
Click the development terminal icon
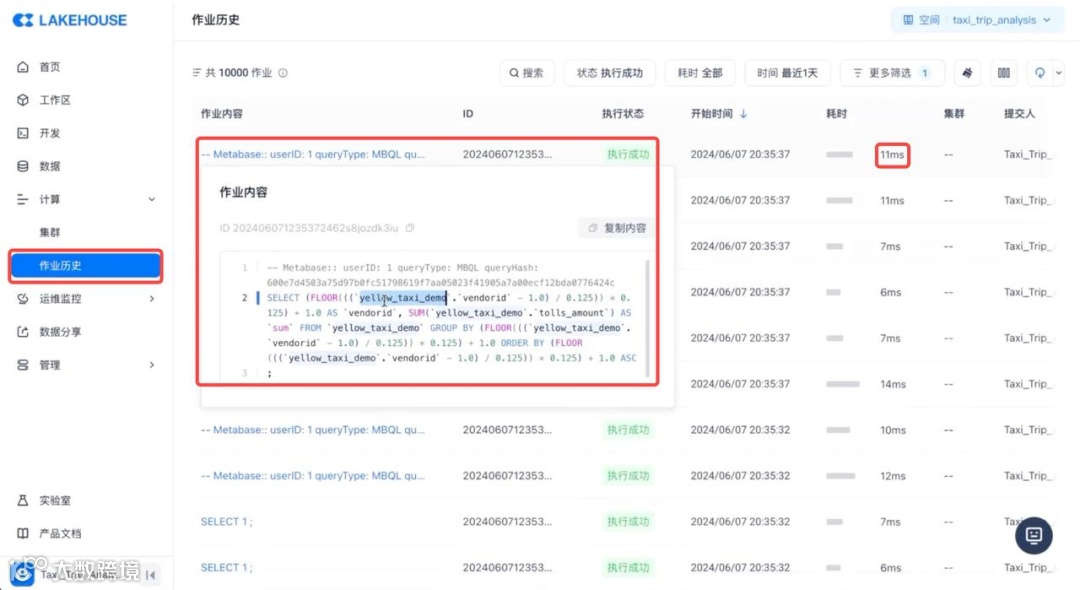click(x=23, y=133)
